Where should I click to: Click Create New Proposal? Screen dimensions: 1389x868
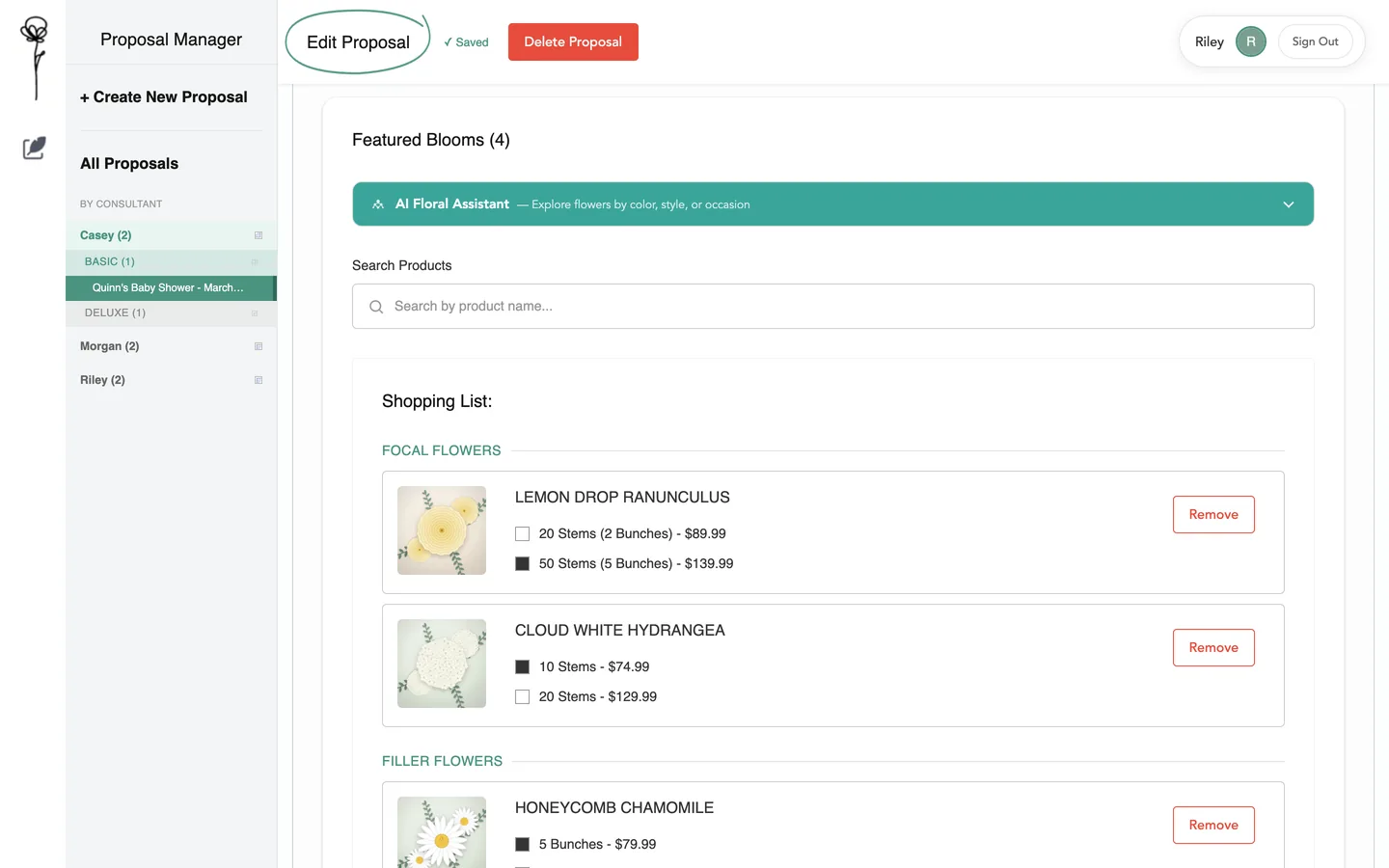tap(164, 97)
